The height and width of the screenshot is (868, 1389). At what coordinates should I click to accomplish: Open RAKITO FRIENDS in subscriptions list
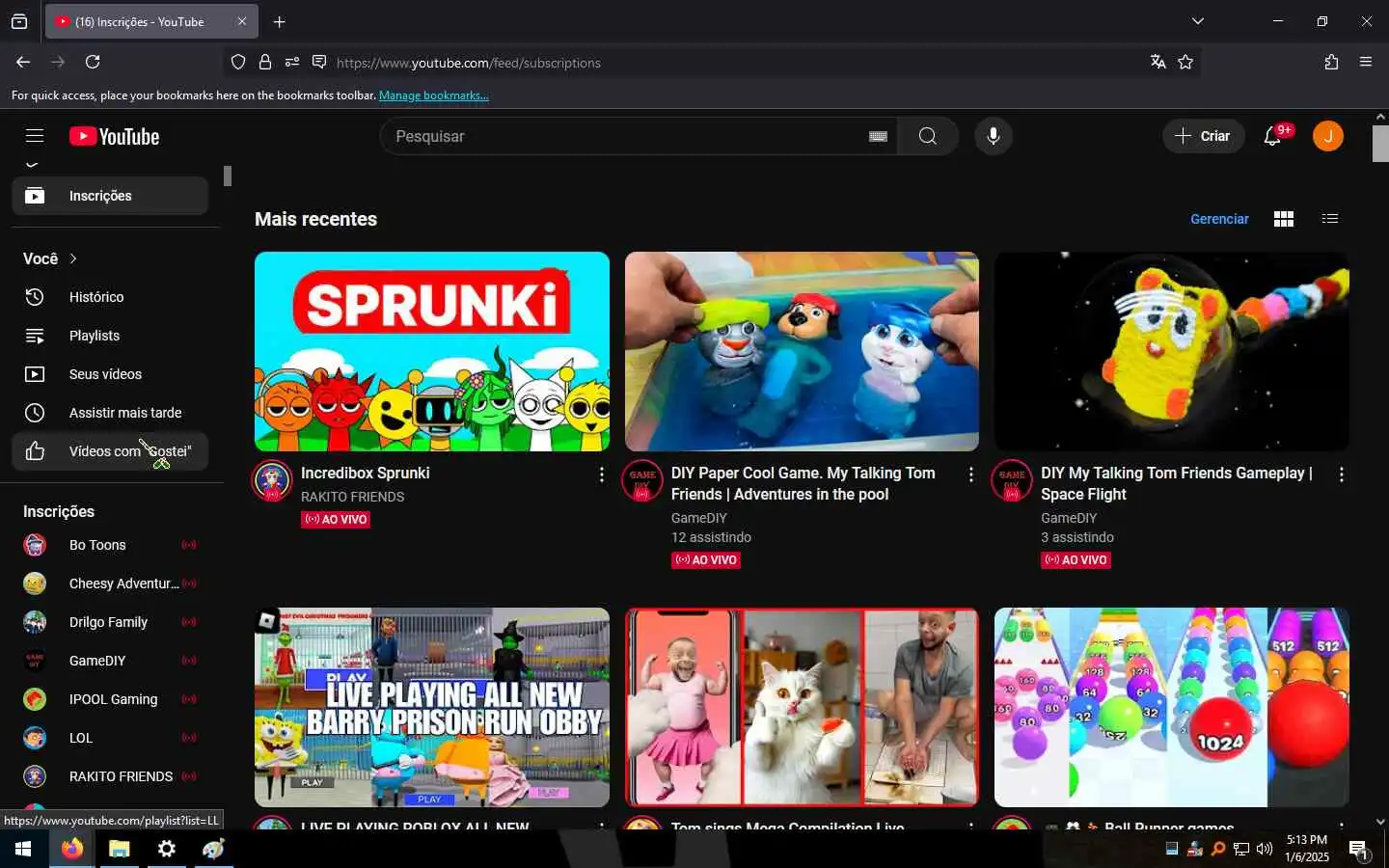(110, 776)
